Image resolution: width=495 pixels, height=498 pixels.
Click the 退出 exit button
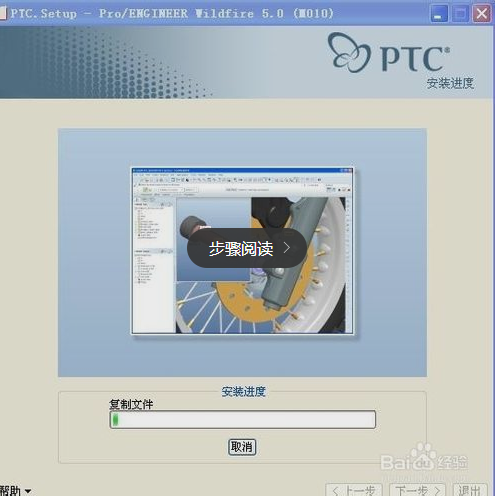click(x=470, y=490)
